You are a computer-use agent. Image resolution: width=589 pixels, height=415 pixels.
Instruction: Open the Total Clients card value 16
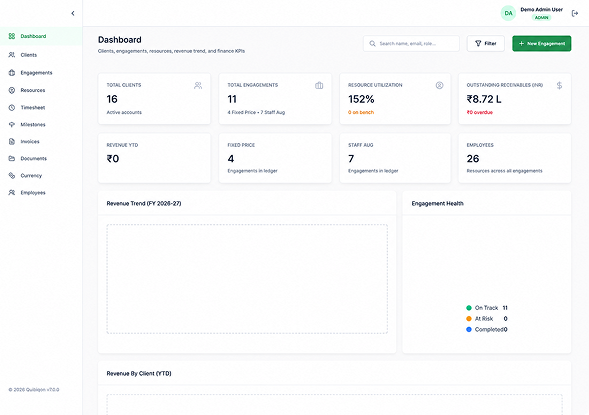(112, 99)
